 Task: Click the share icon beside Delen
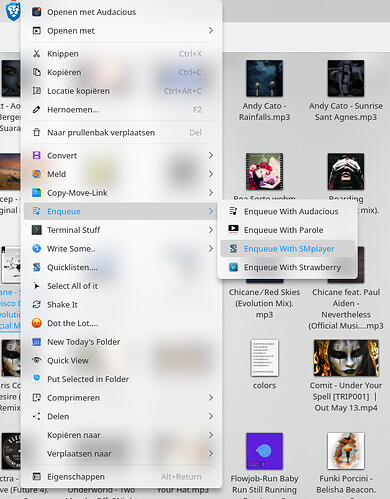[x=37, y=416]
